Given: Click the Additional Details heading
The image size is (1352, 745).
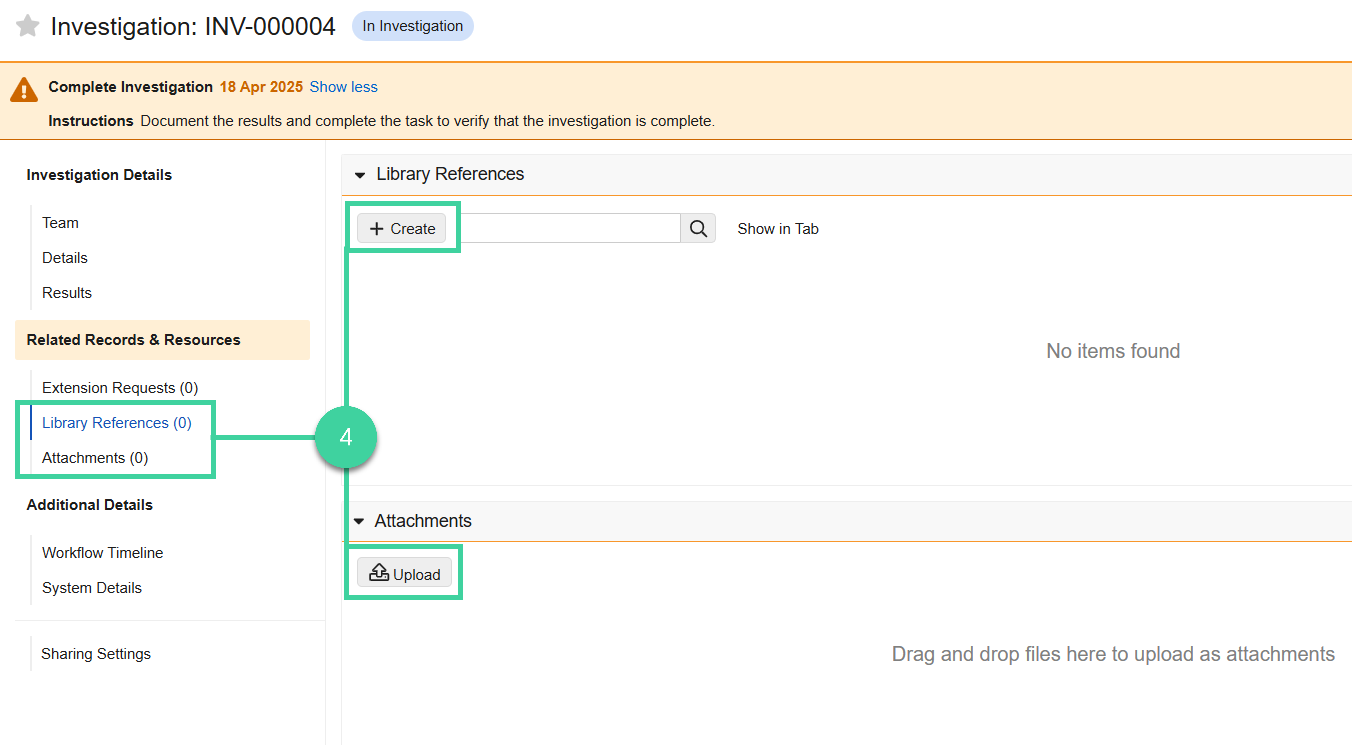Looking at the screenshot, I should (x=90, y=505).
